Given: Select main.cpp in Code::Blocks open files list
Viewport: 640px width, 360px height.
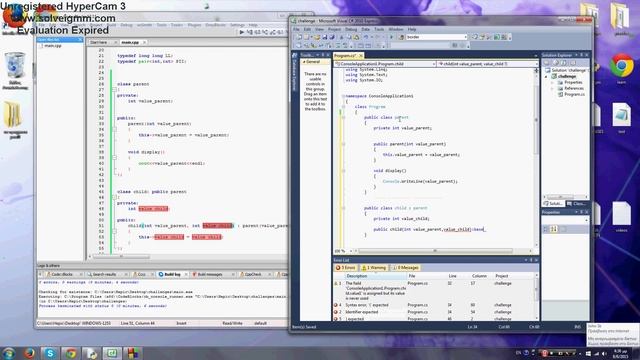Looking at the screenshot, I should point(53,46).
